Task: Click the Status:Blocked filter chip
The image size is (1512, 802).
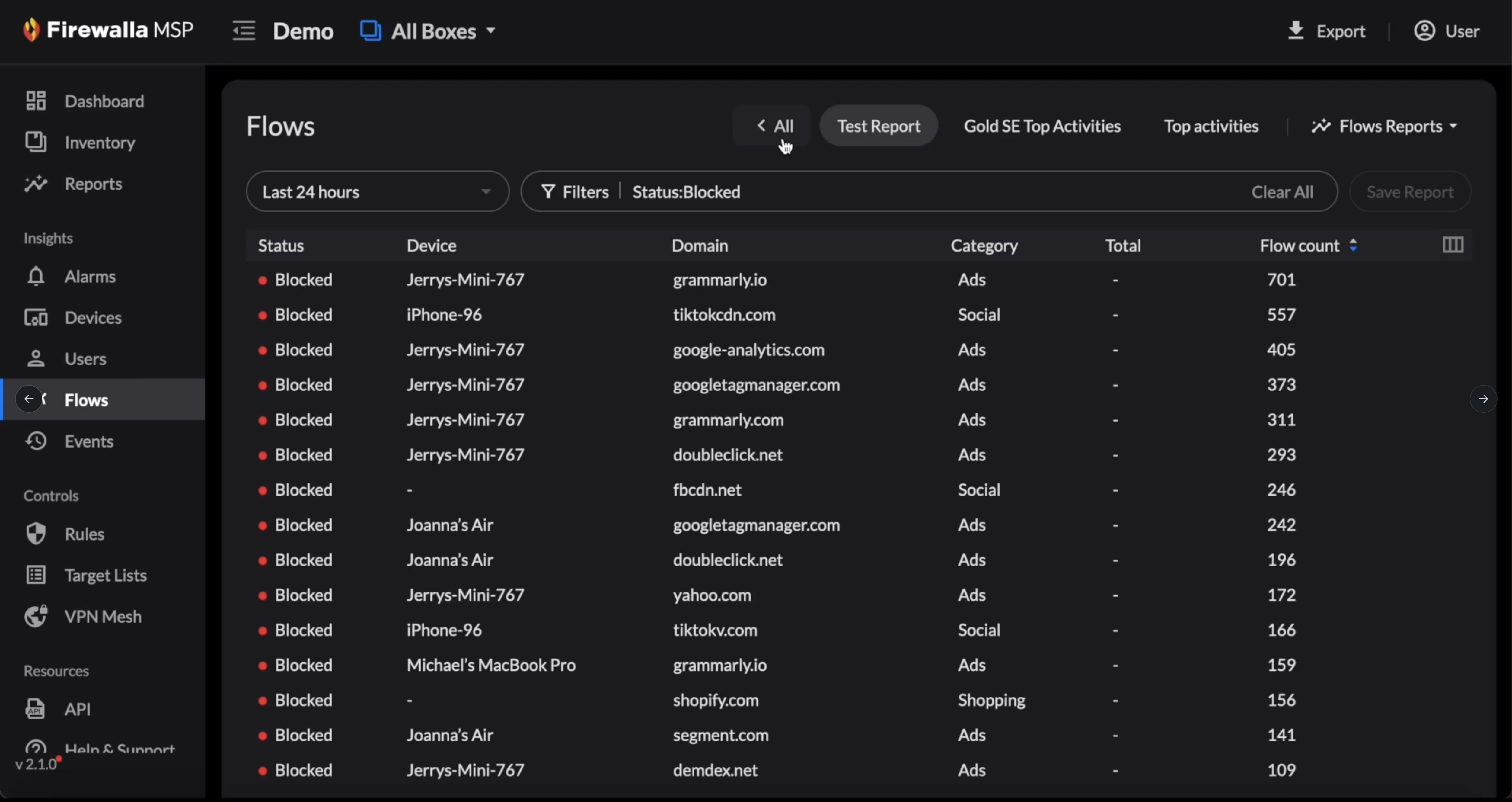Action: click(686, 192)
